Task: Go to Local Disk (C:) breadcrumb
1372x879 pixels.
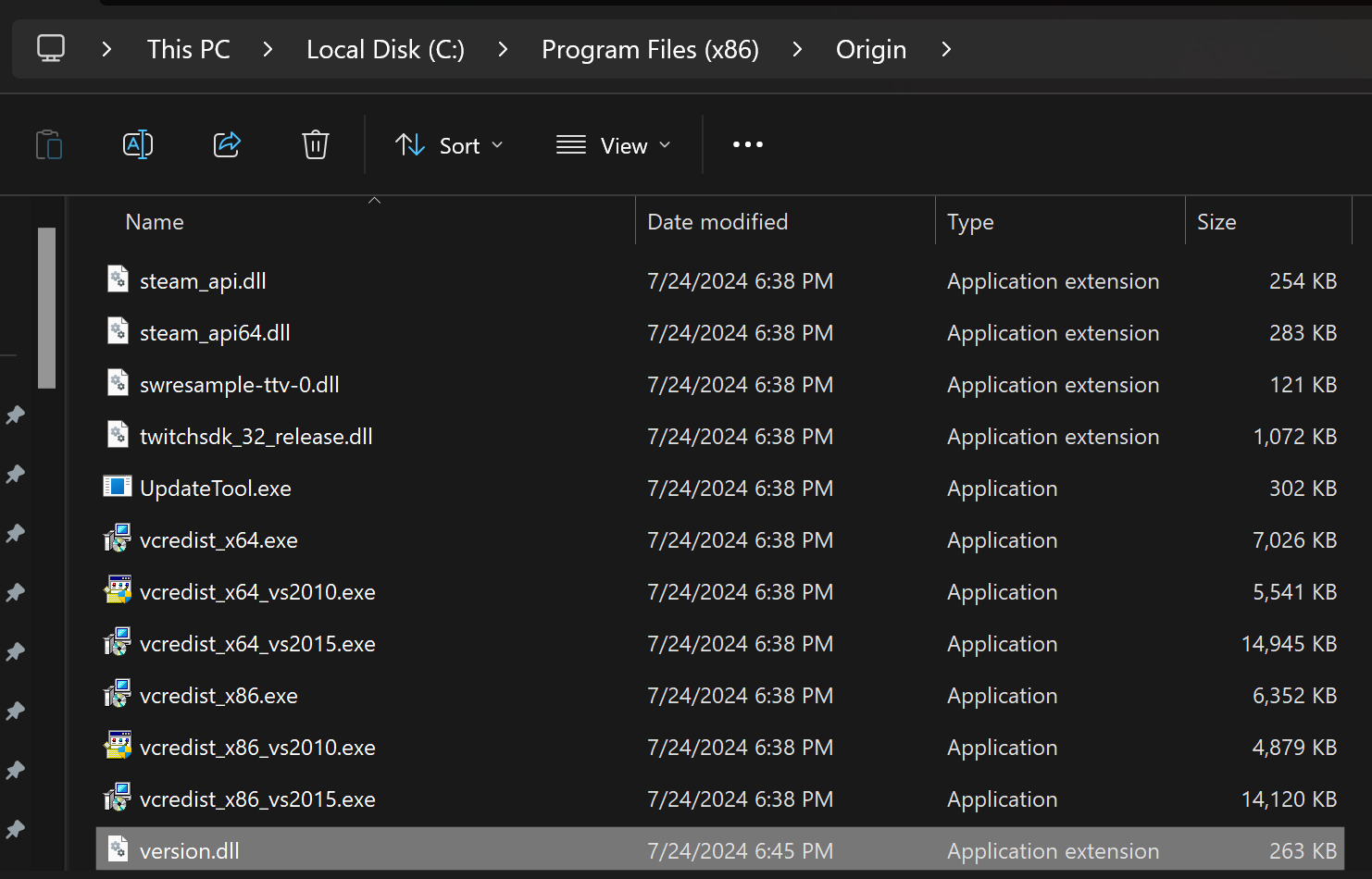Action: 385,49
